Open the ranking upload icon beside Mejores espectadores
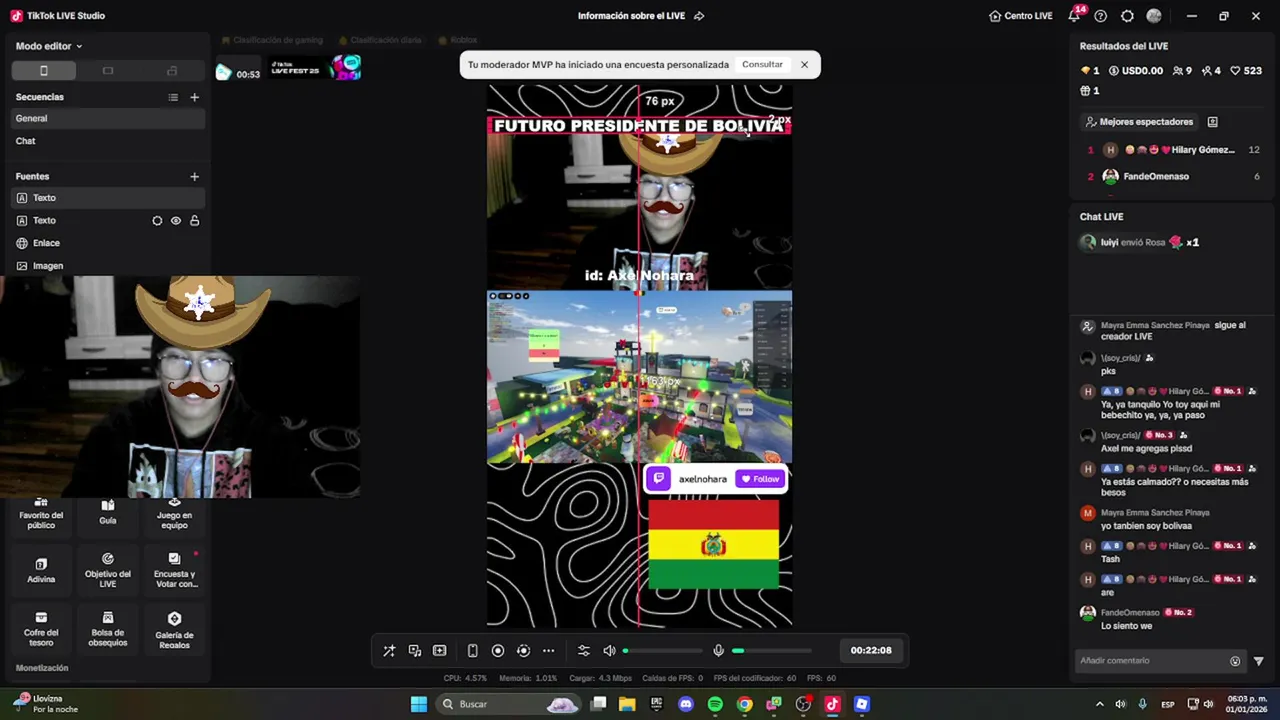This screenshot has height=720, width=1280. 1213,122
